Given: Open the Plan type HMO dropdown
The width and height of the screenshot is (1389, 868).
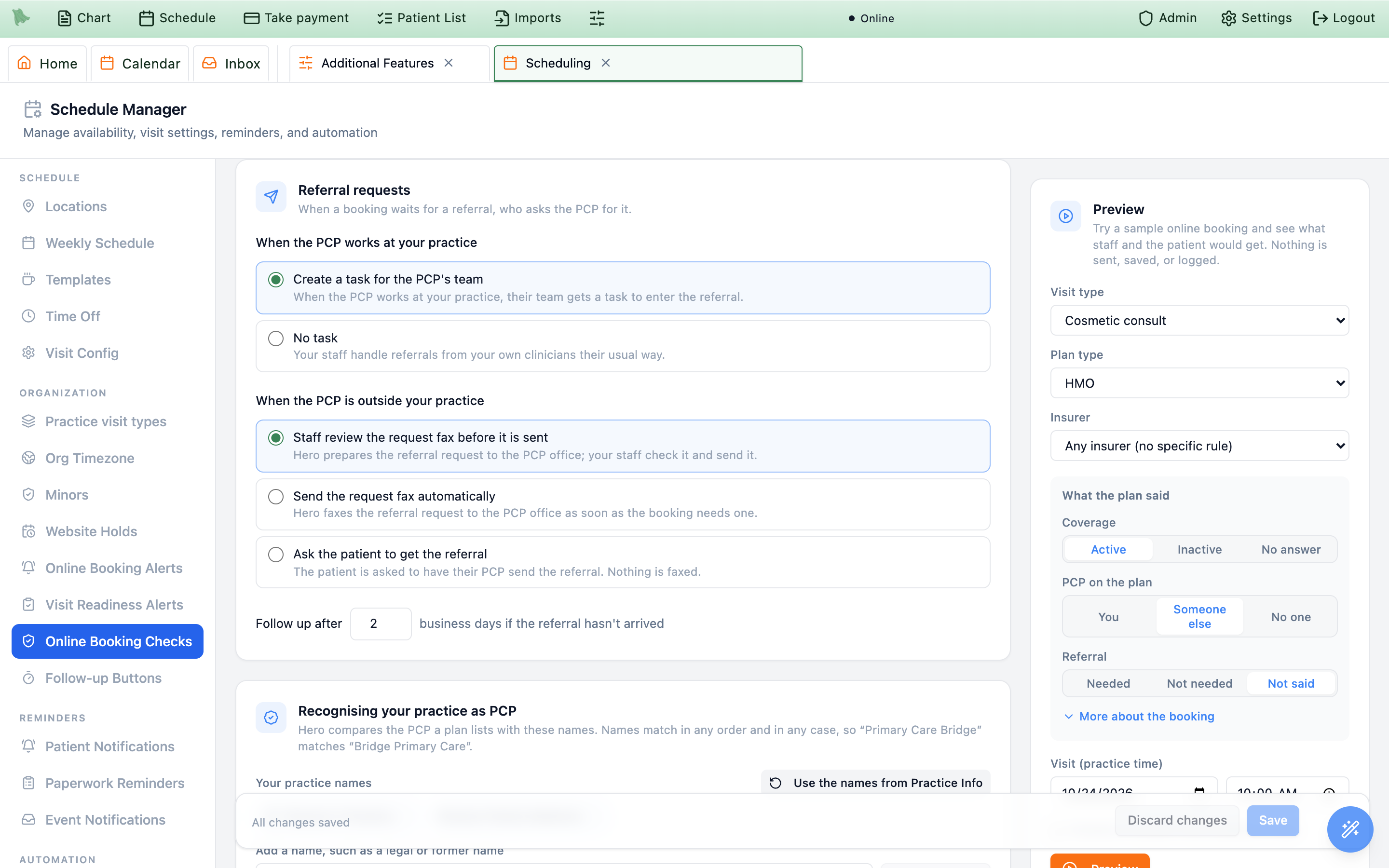Looking at the screenshot, I should 1199,383.
